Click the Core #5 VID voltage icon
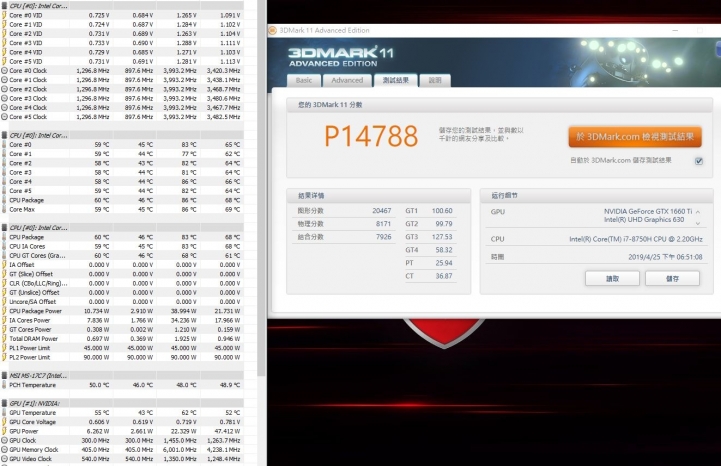Screen dimensions: 721x466 4,61
